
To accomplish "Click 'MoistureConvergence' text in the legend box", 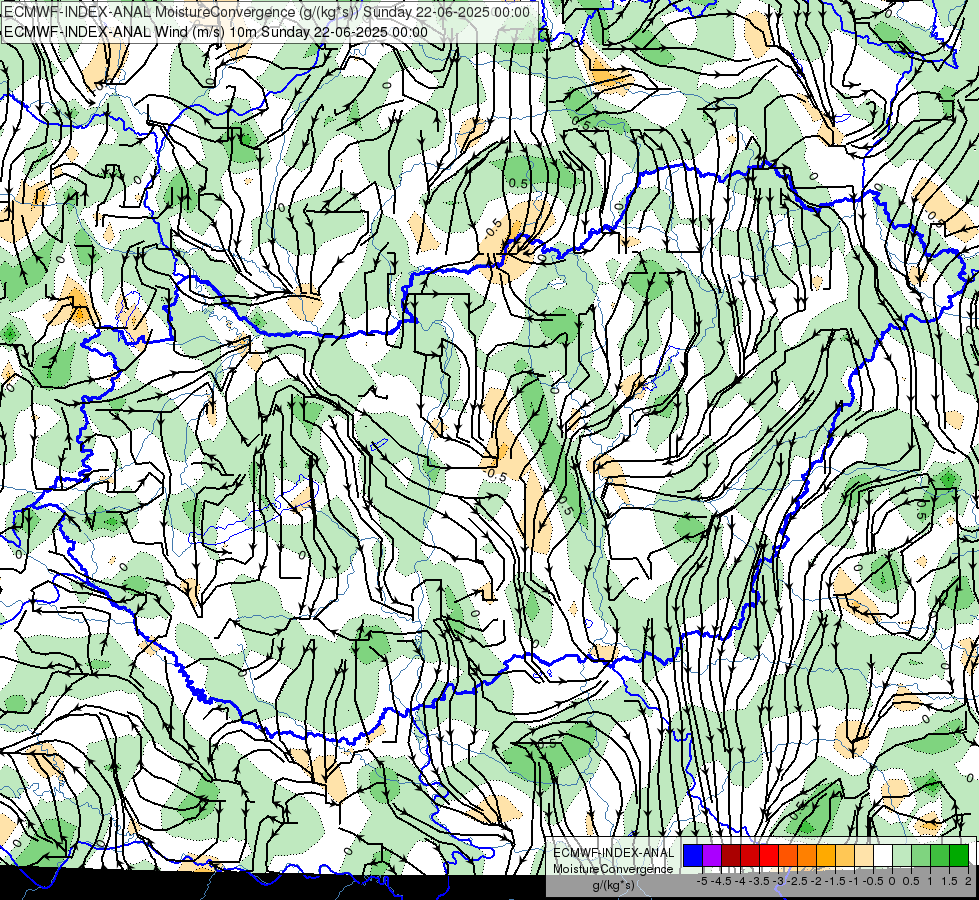I will 613,869.
